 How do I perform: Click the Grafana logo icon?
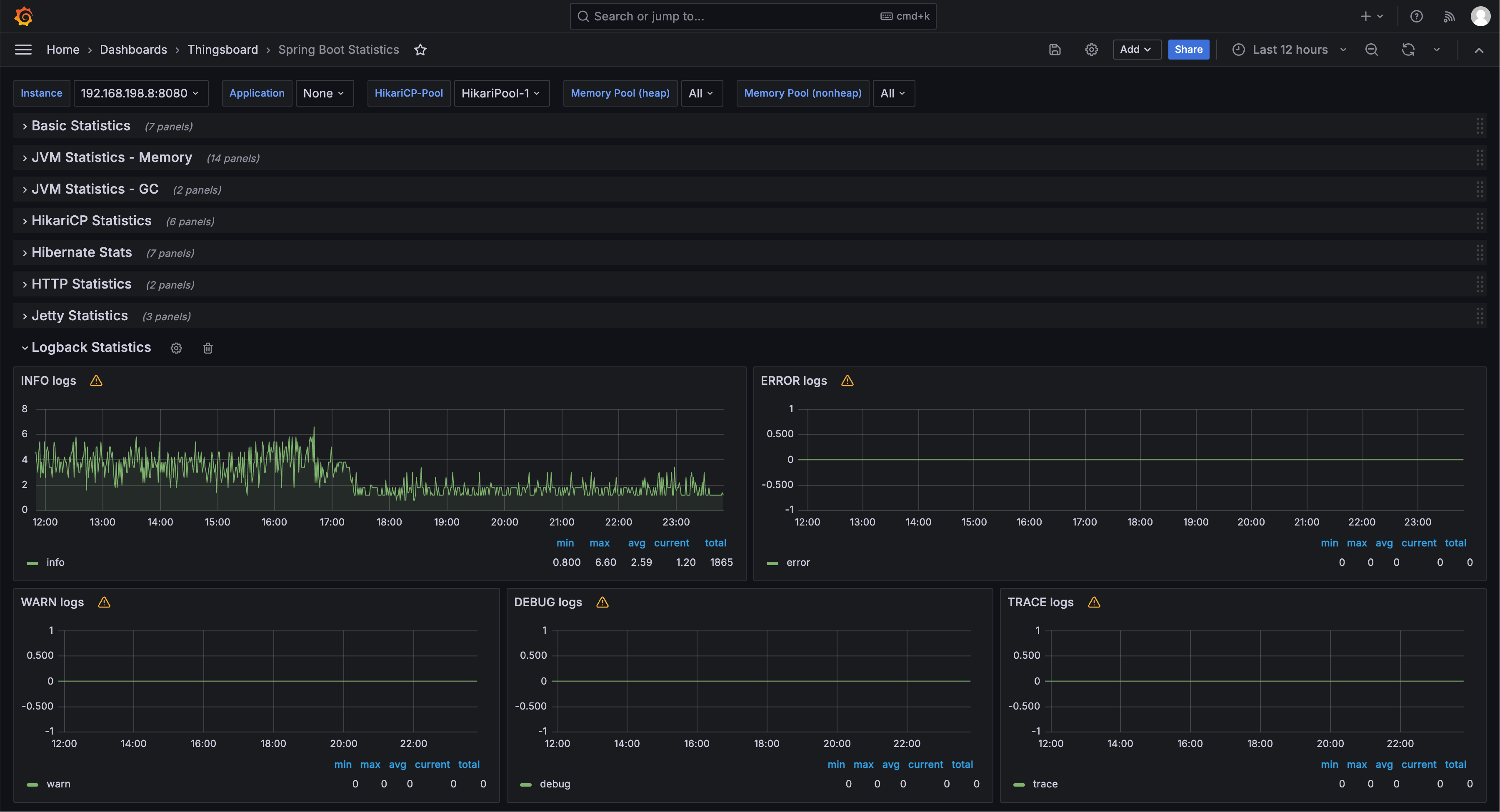click(23, 16)
